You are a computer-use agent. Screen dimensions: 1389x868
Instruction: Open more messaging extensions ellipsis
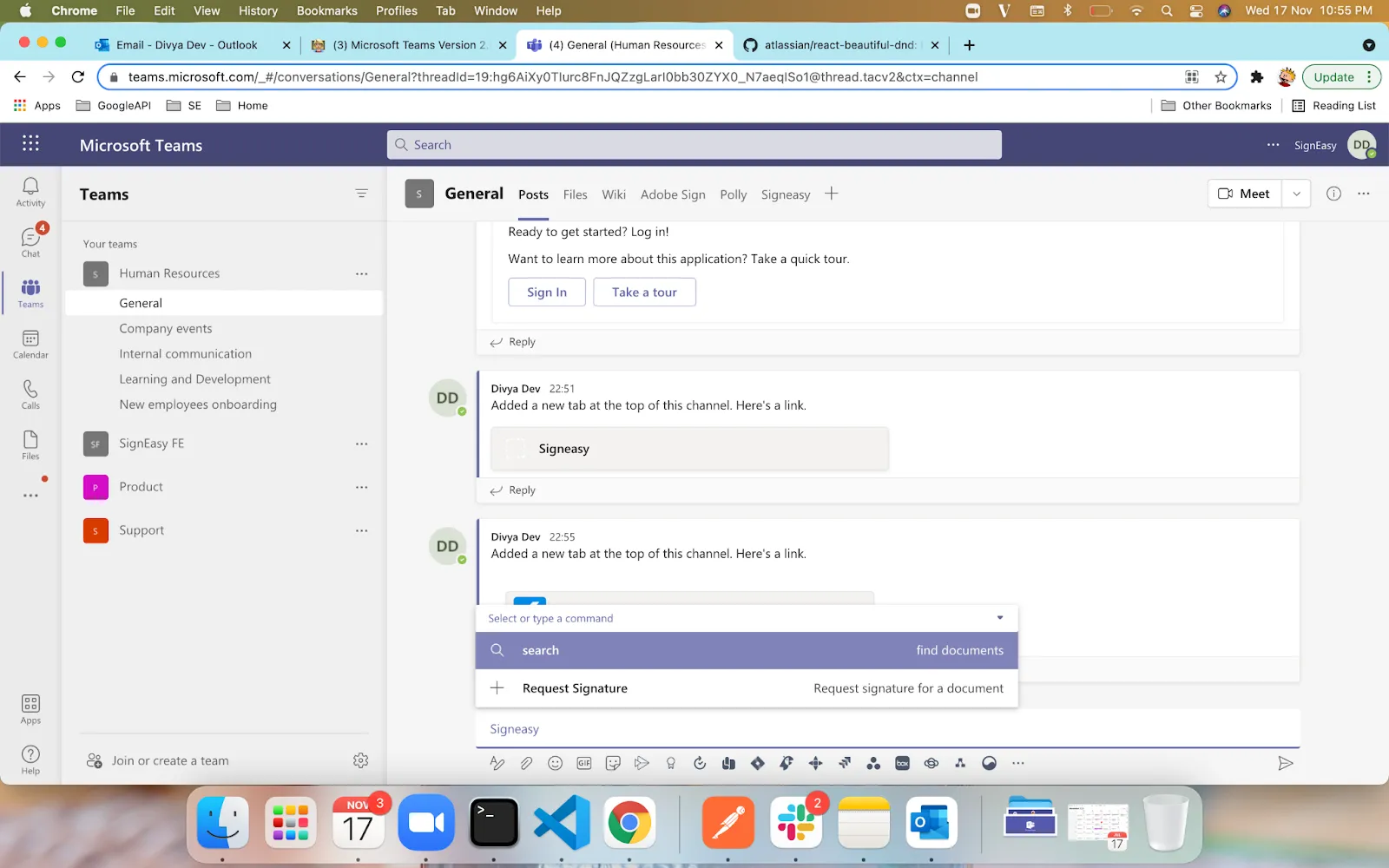(x=1018, y=763)
